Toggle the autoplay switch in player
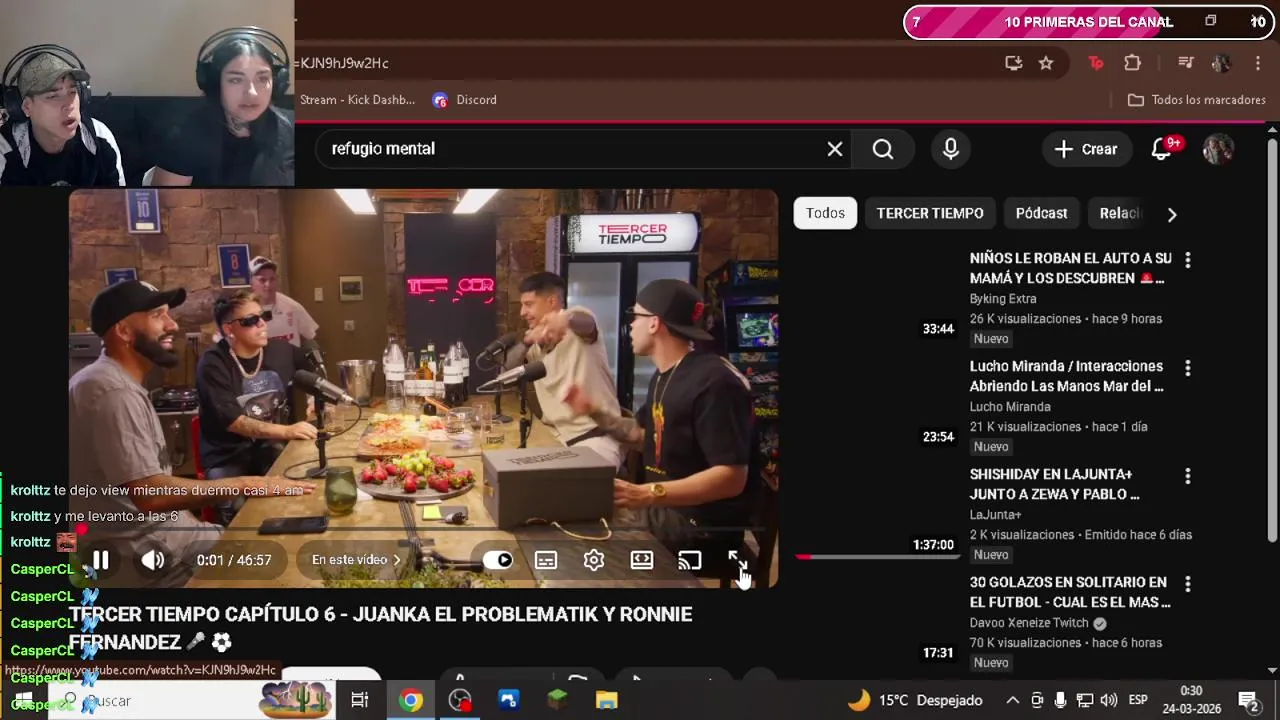 [x=497, y=560]
